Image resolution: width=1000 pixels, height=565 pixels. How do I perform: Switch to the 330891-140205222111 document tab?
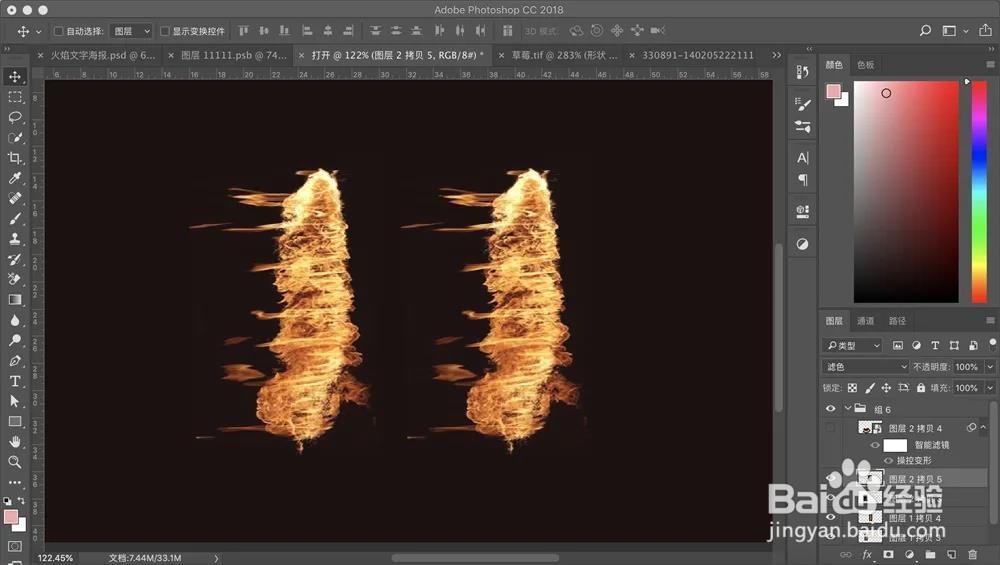click(x=698, y=55)
